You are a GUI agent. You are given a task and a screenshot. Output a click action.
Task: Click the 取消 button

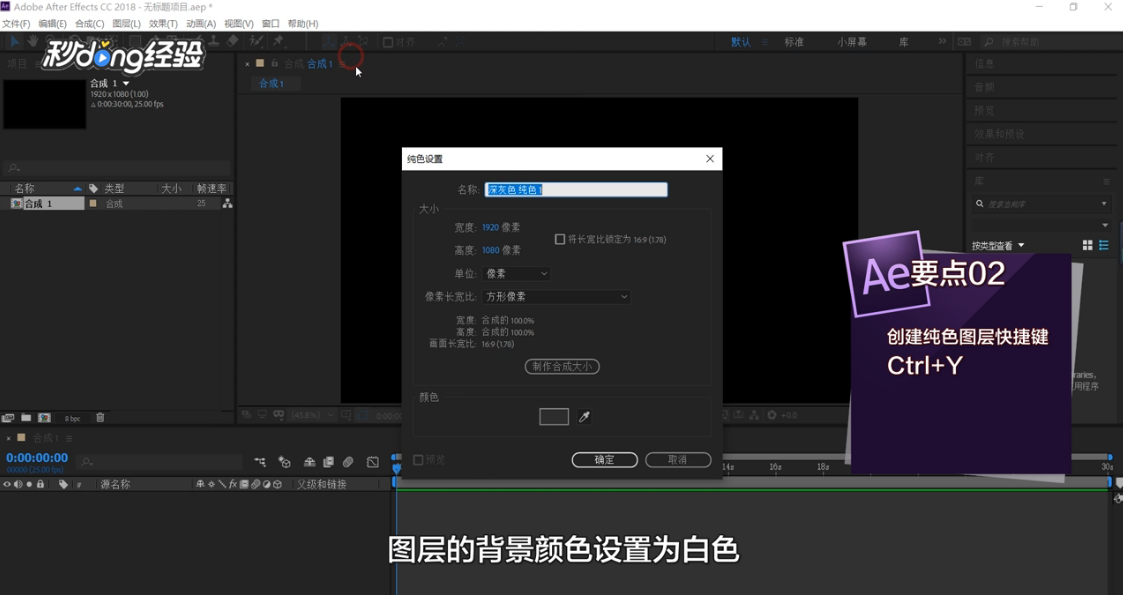[x=678, y=460]
